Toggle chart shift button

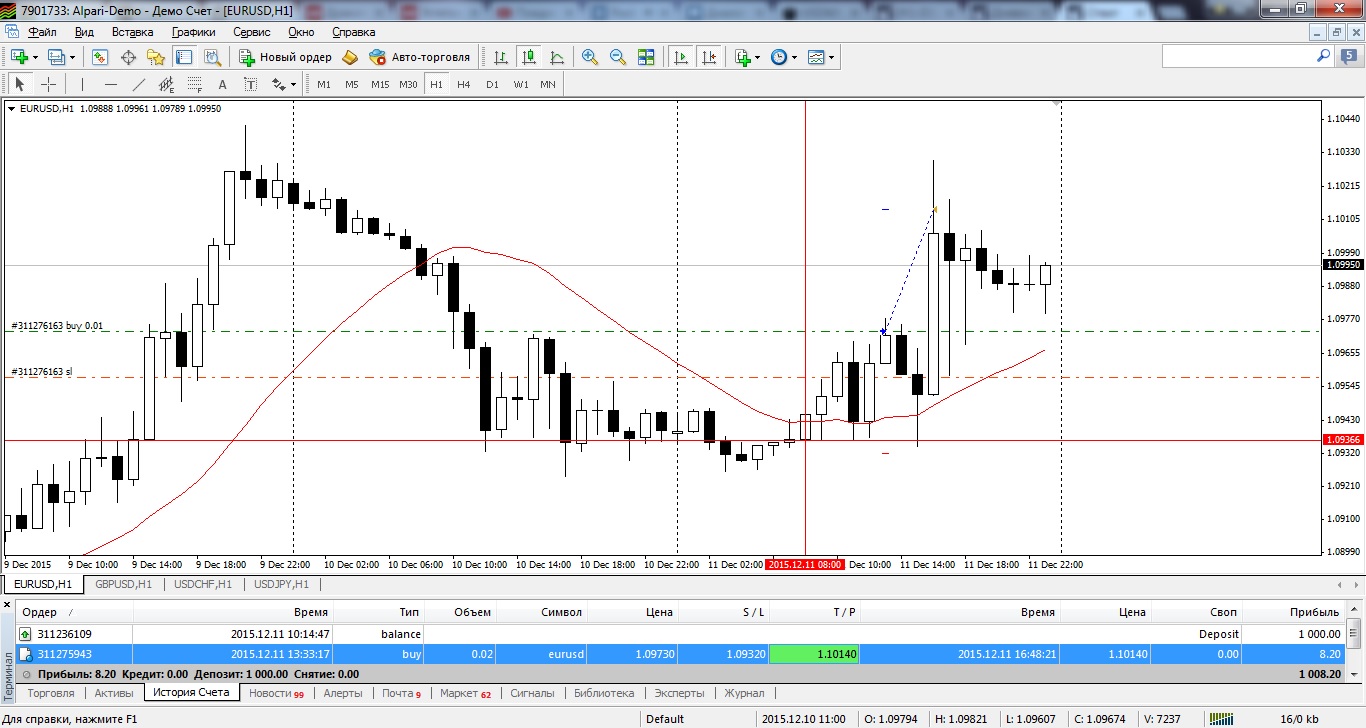[709, 57]
